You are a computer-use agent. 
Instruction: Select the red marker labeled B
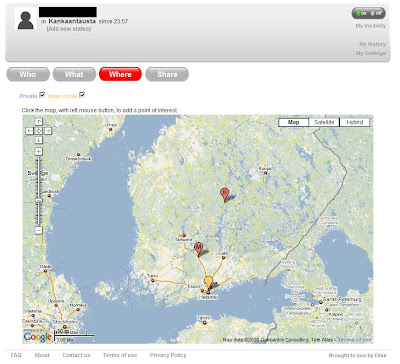[x=225, y=194]
